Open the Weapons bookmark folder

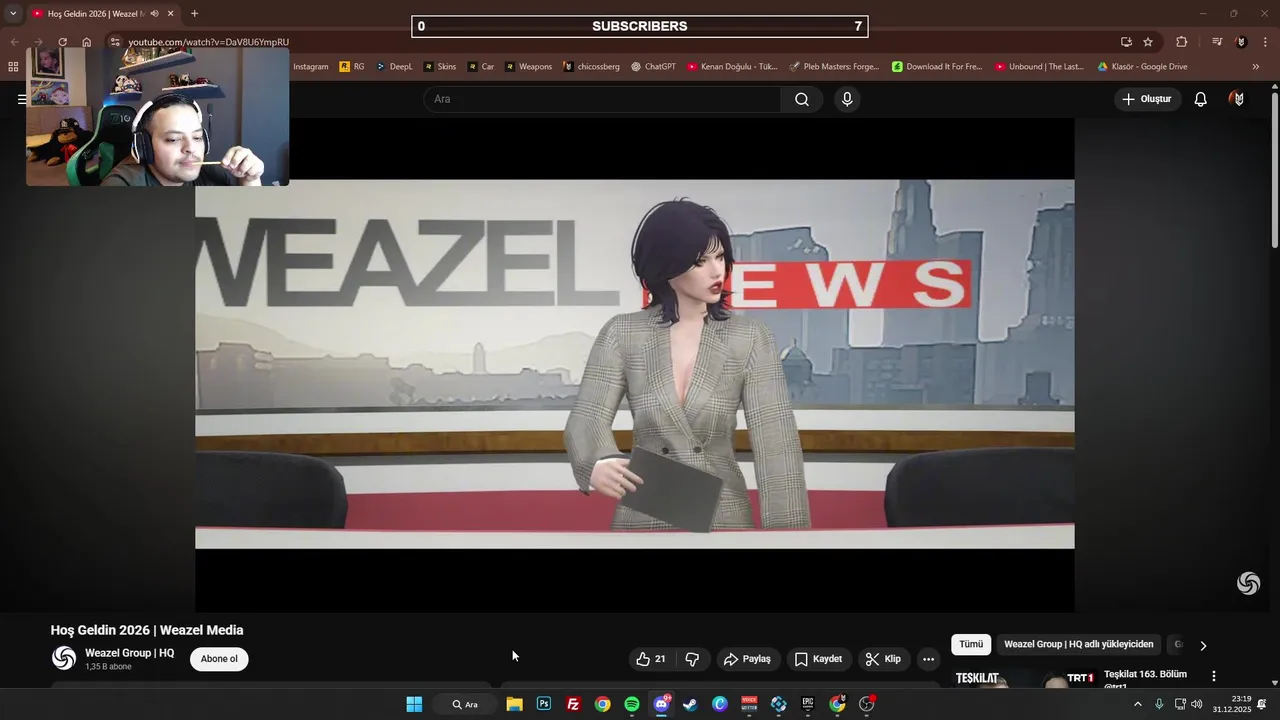click(x=528, y=67)
